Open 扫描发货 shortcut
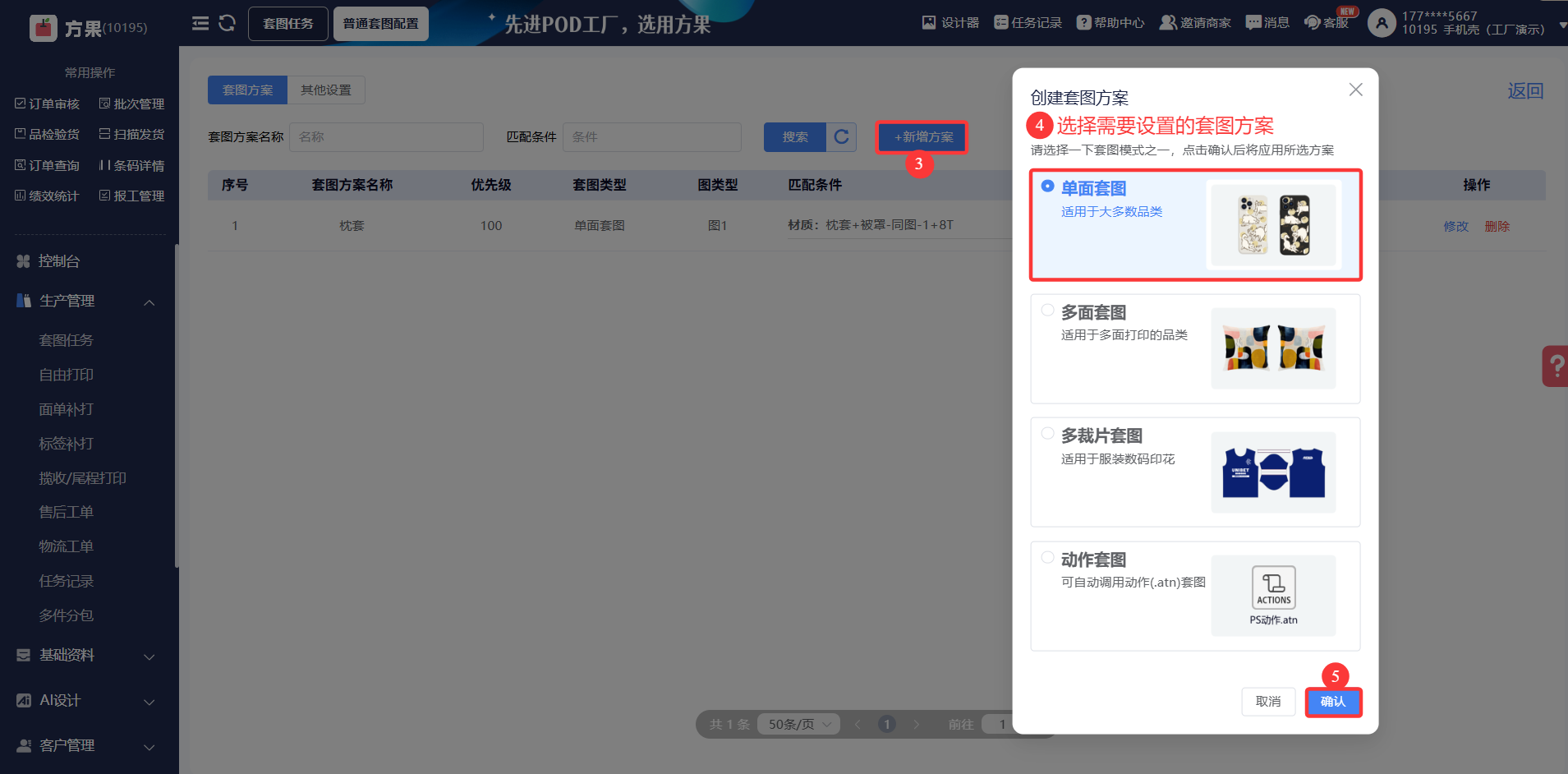Viewport: 1568px width, 774px height. point(131,134)
